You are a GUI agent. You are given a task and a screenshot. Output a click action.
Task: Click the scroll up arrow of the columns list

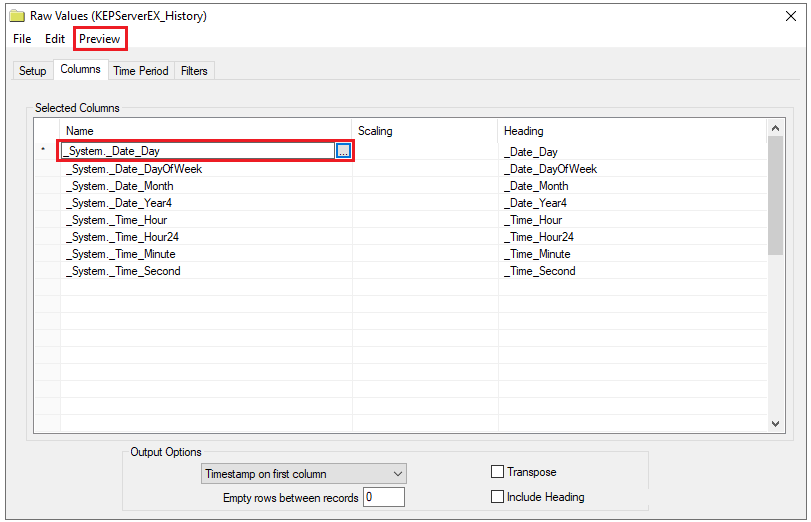click(775, 128)
